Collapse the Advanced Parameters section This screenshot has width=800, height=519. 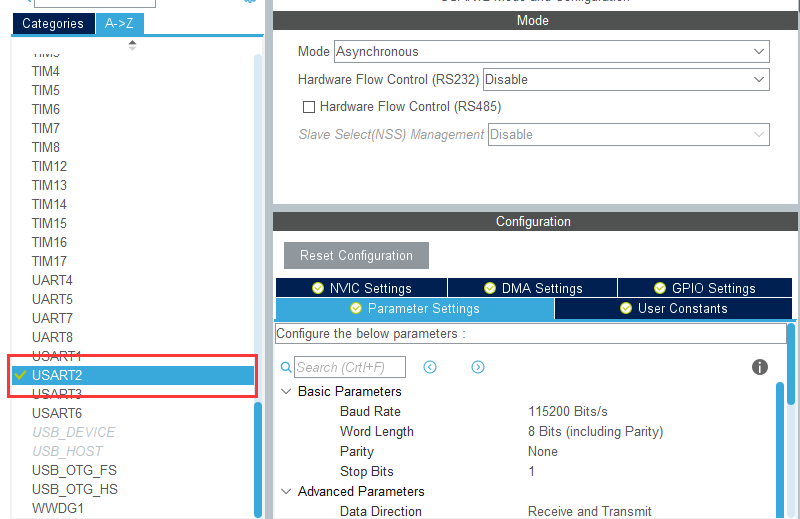coord(287,492)
